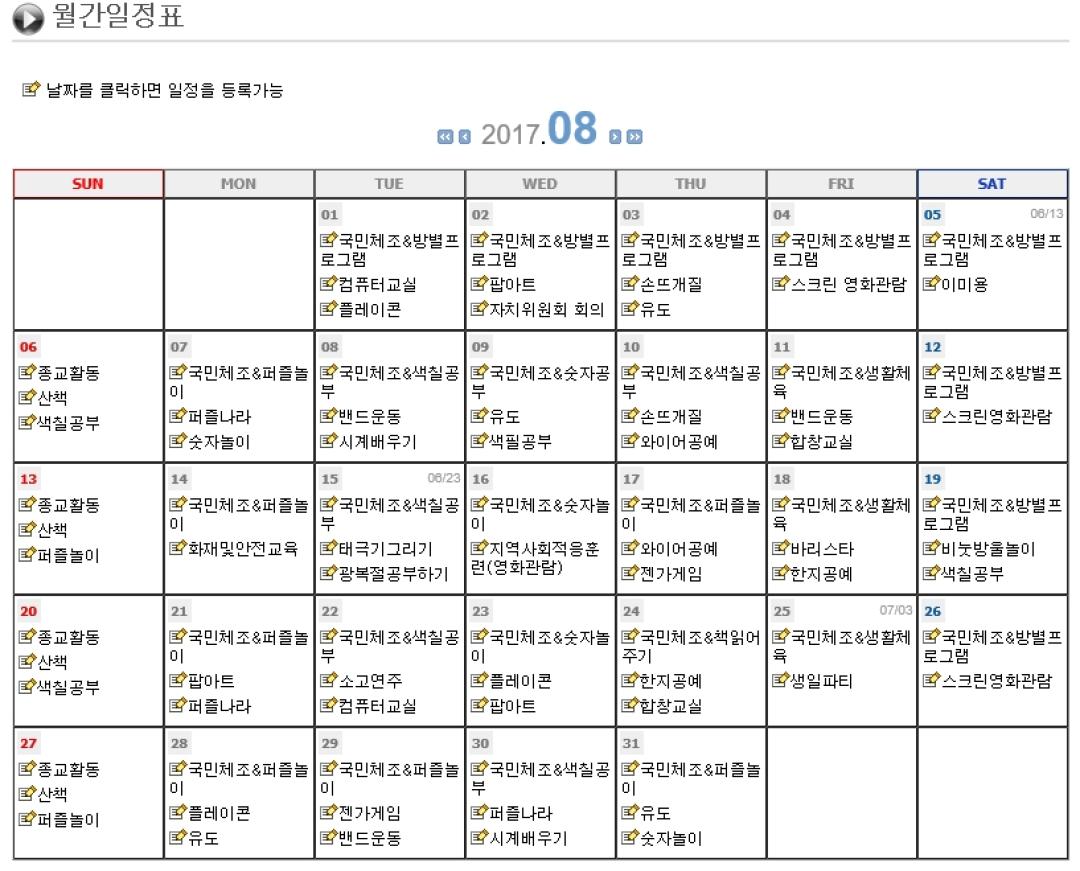This screenshot has width=1080, height=871.
Task: Go to previous year with double-left arrow
Action: (x=445, y=137)
